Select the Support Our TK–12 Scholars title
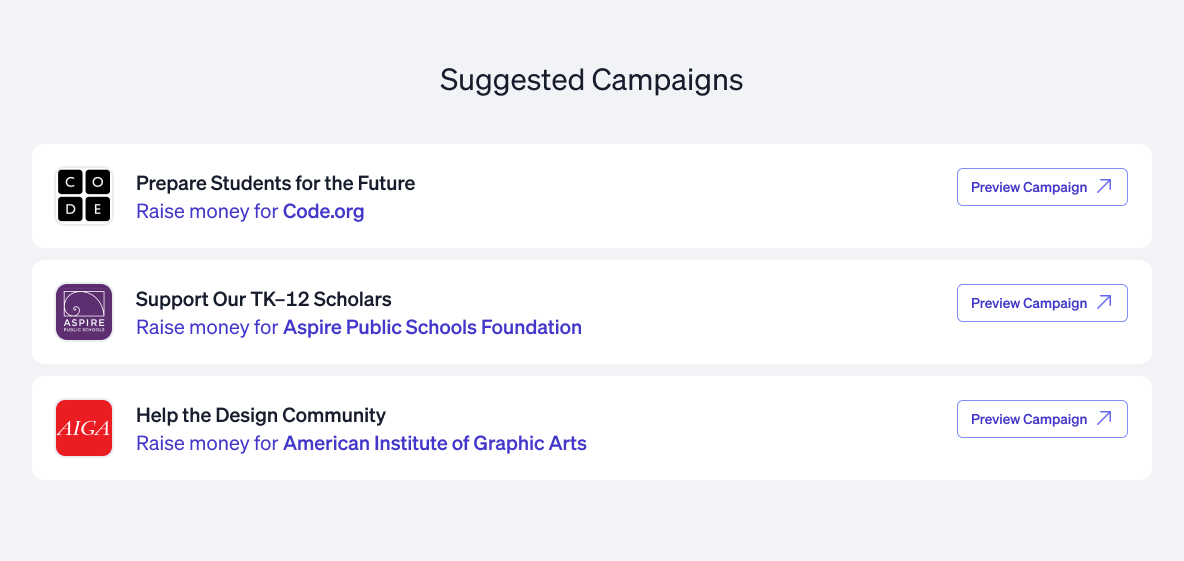This screenshot has width=1184, height=561. 264,300
